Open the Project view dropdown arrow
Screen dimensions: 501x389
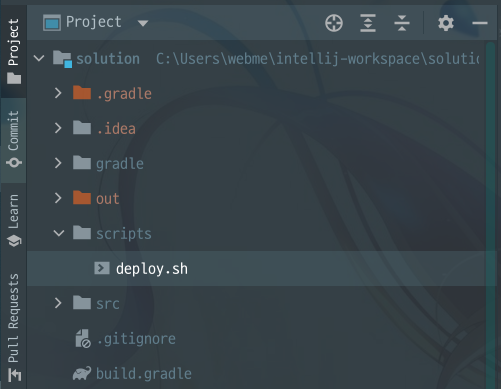pyautogui.click(x=143, y=23)
